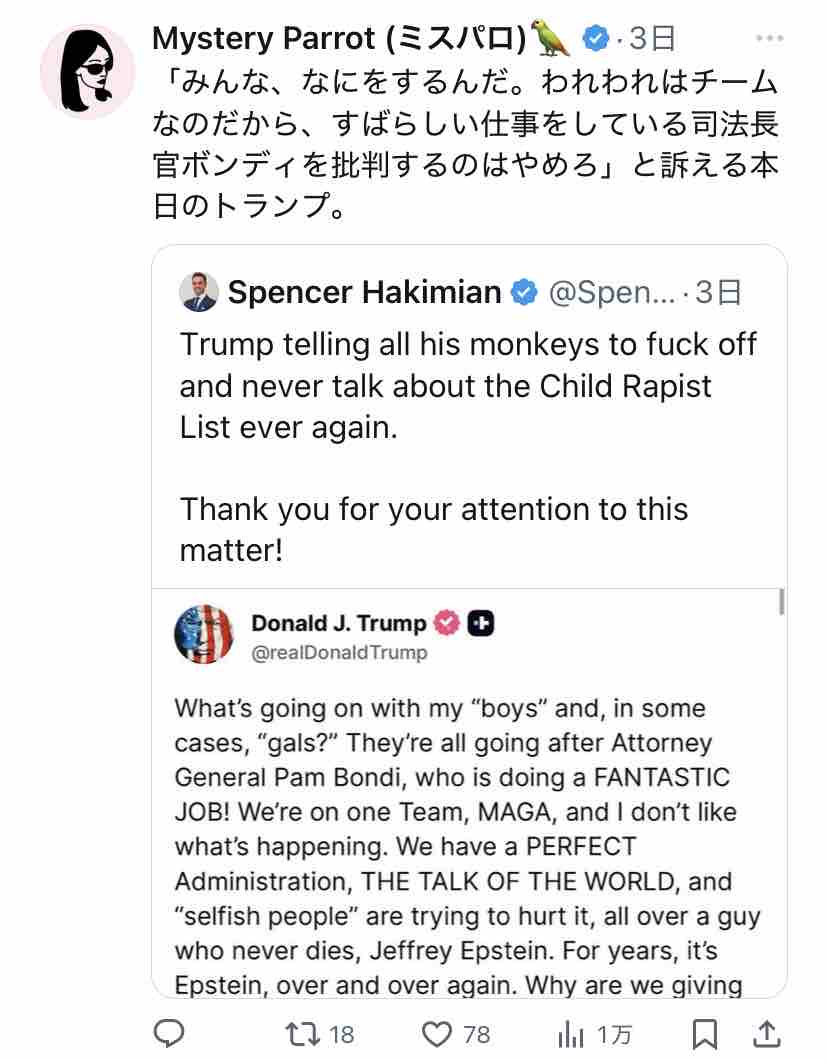This screenshot has height=1061, width=828.
Task: Open the reply comment bubble icon
Action: tap(169, 1033)
